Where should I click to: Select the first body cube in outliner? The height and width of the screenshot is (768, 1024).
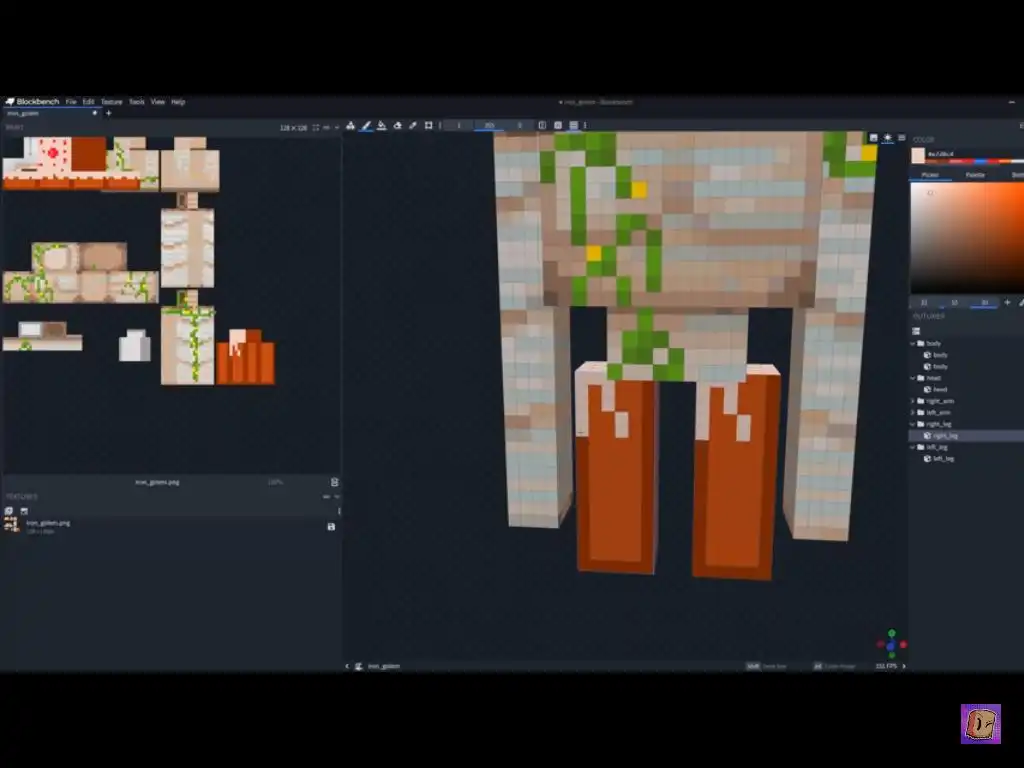940,355
